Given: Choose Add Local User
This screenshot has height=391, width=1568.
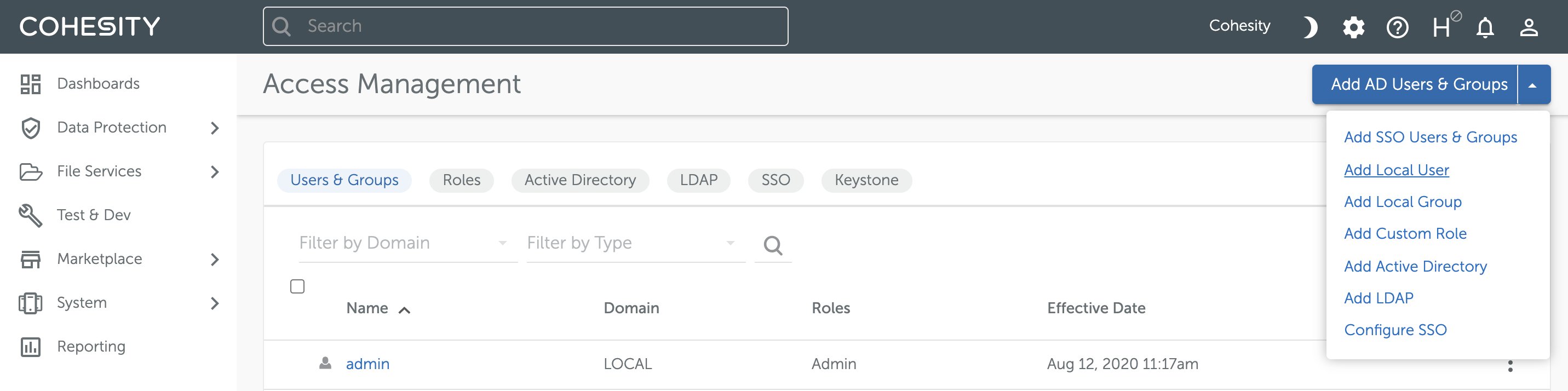Looking at the screenshot, I should pos(1397,170).
